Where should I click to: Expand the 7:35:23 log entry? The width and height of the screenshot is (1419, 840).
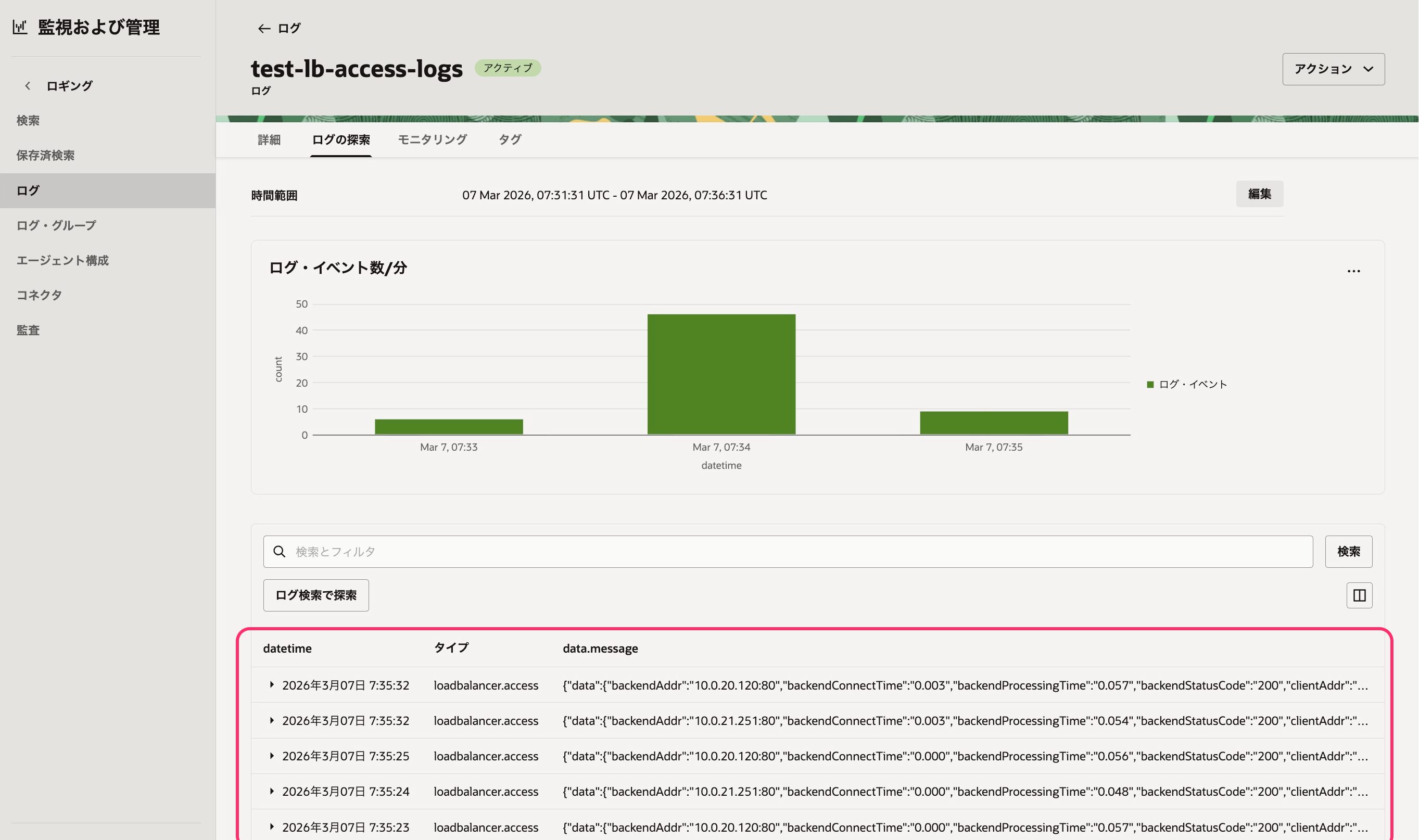click(x=272, y=826)
